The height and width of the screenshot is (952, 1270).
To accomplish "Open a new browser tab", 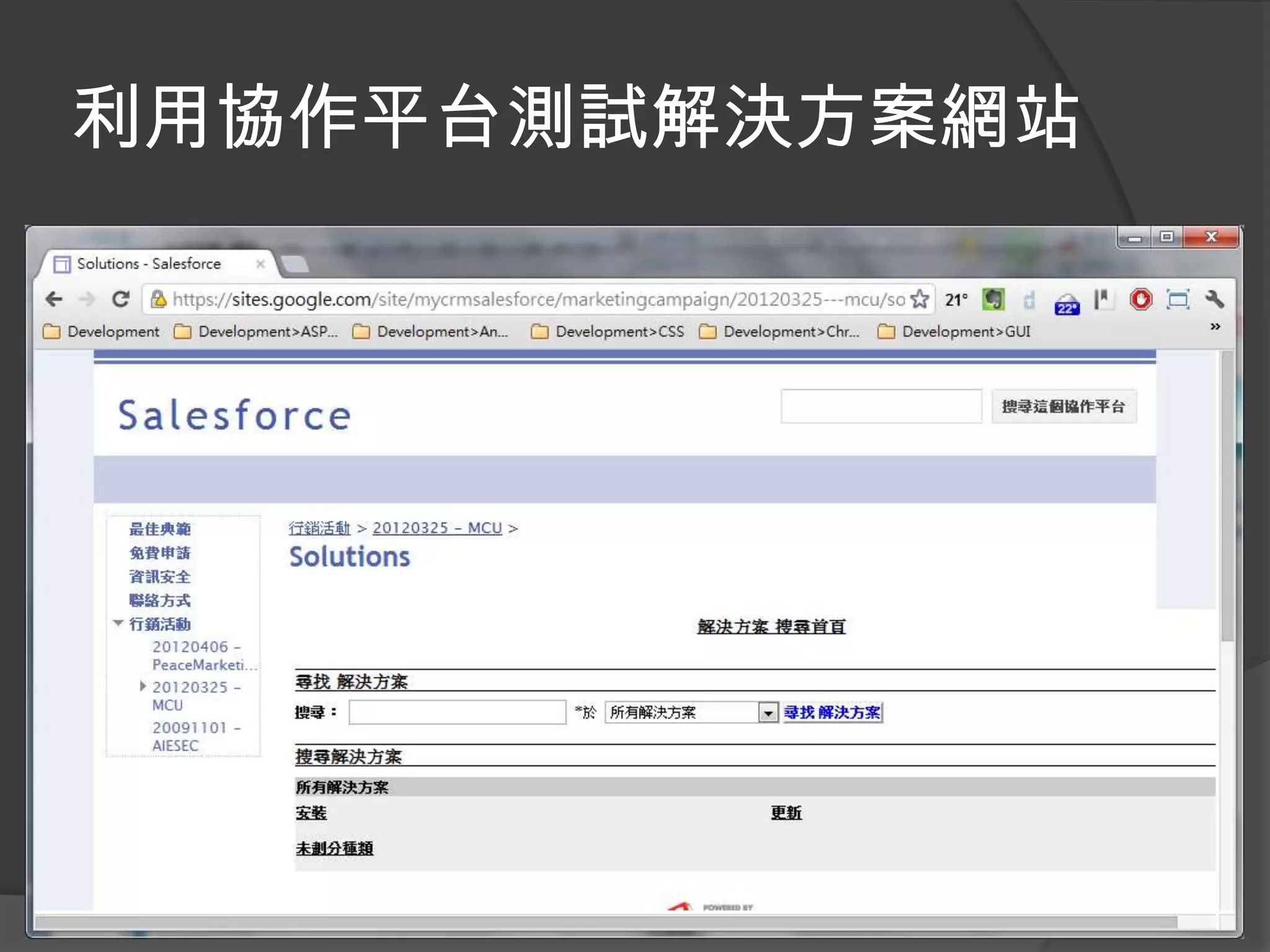I will pyautogui.click(x=295, y=265).
